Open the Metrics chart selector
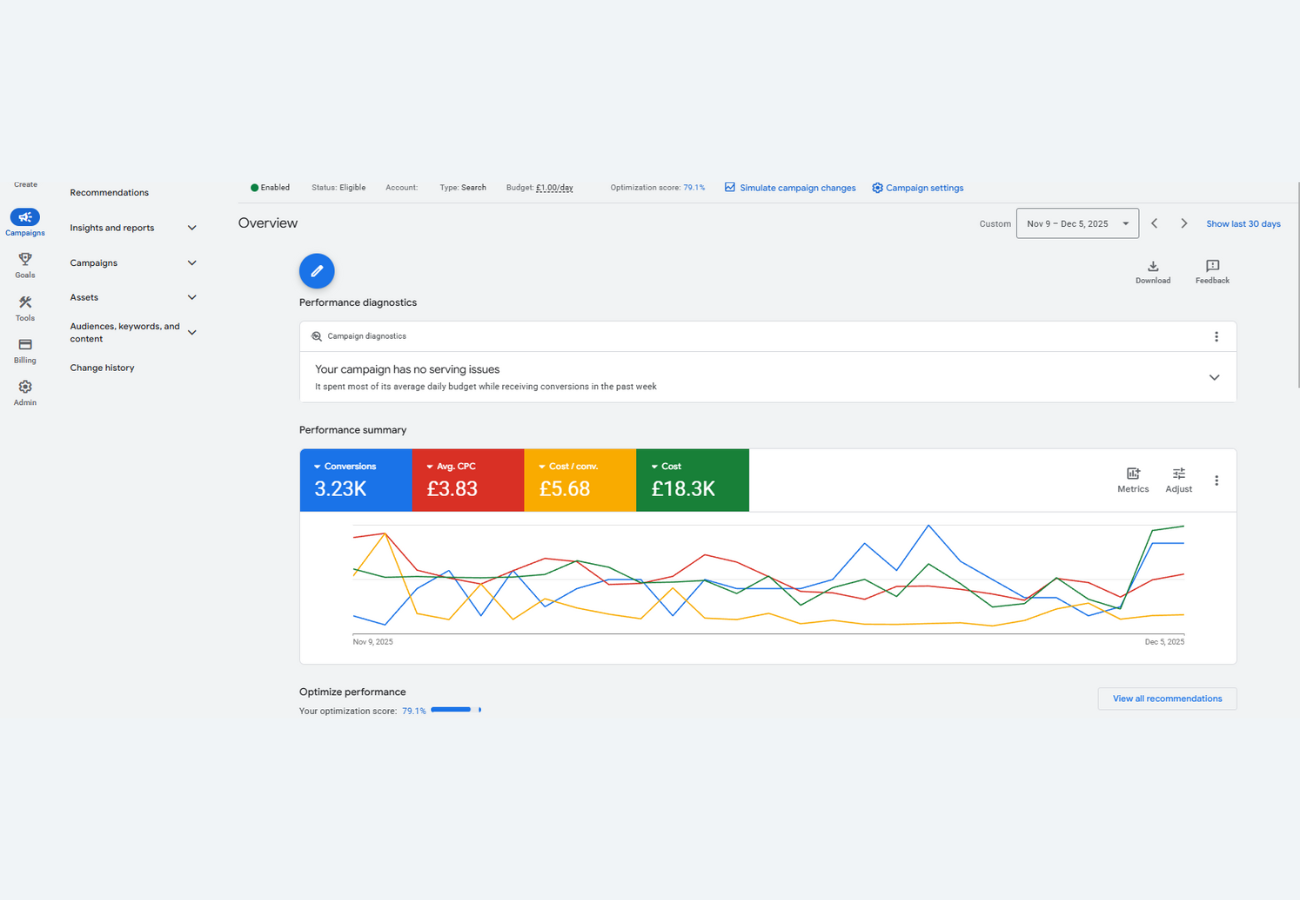Image resolution: width=1300 pixels, height=900 pixels. [1133, 474]
